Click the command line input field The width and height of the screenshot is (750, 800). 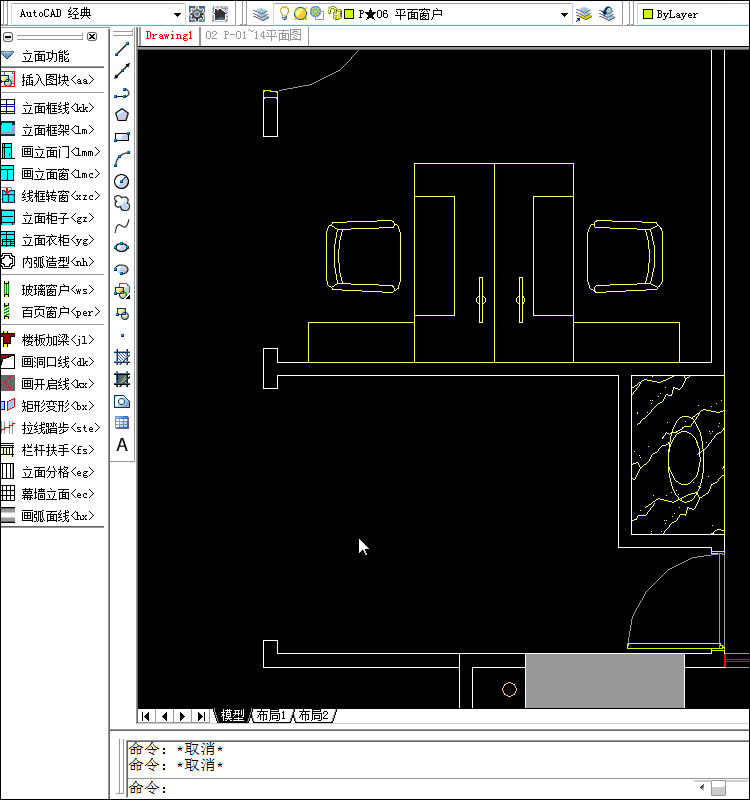pyautogui.click(x=410, y=787)
